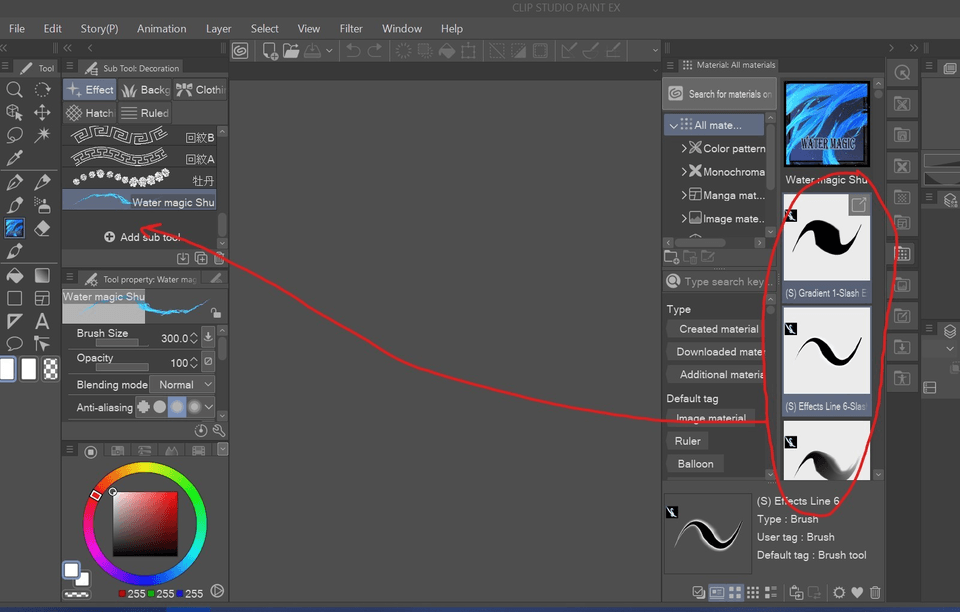Apply the Ruler default tag
The image size is (960, 612).
click(687, 440)
